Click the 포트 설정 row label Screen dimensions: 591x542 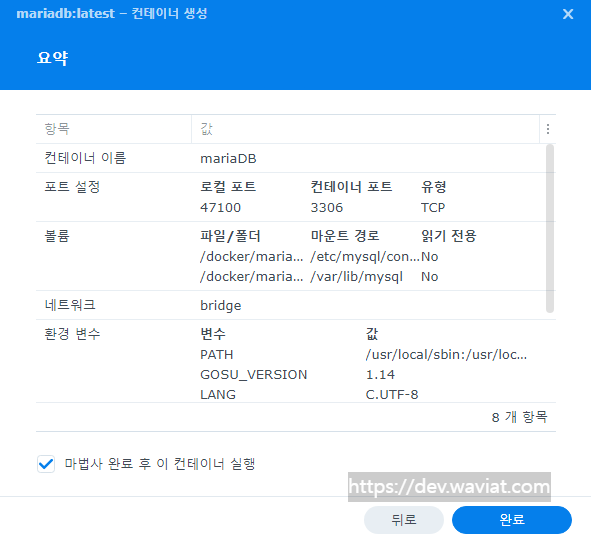72,187
